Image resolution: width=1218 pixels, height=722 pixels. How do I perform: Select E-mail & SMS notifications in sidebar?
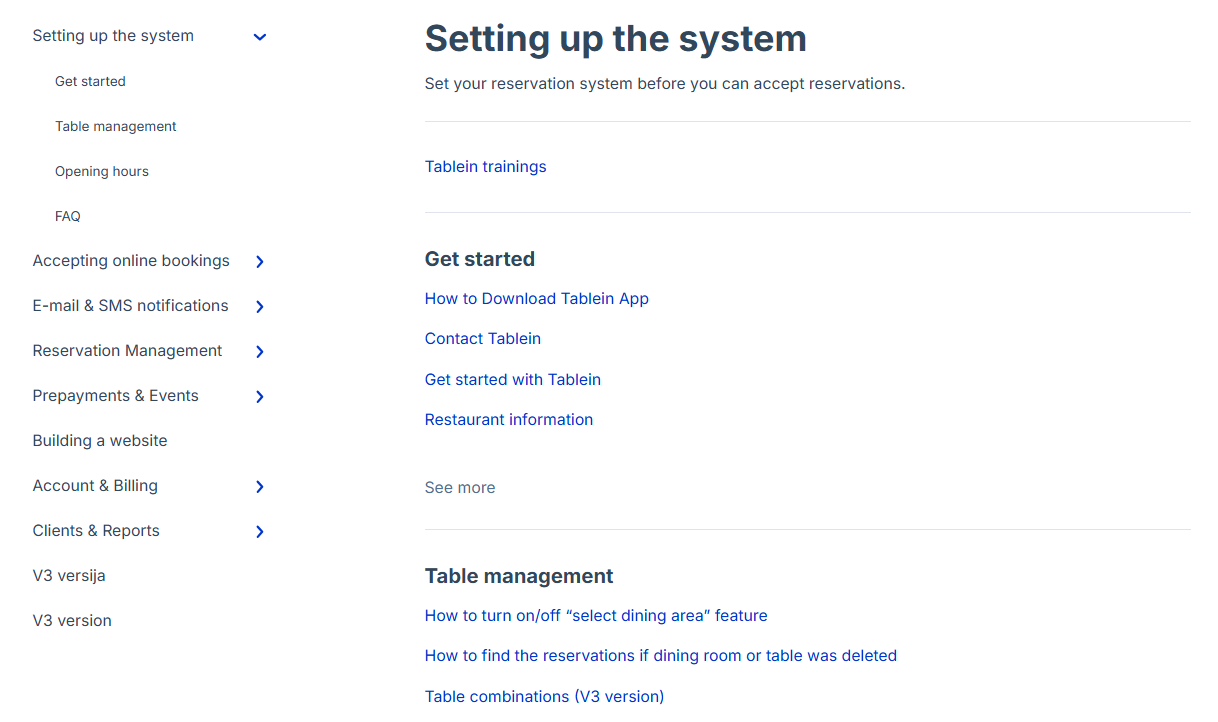pos(130,306)
